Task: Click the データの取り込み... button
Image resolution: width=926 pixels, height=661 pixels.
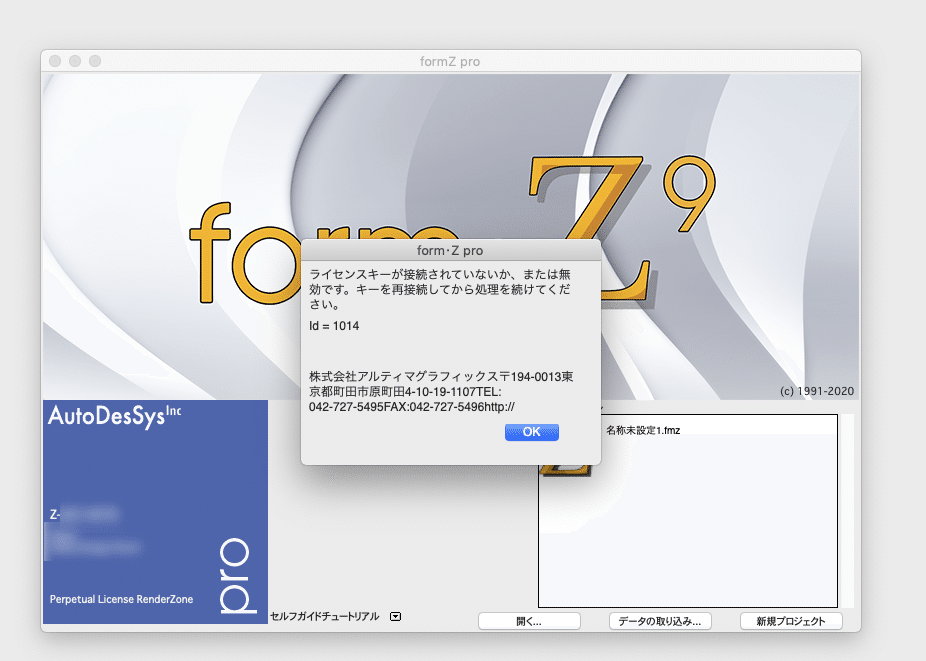Action: point(660,621)
